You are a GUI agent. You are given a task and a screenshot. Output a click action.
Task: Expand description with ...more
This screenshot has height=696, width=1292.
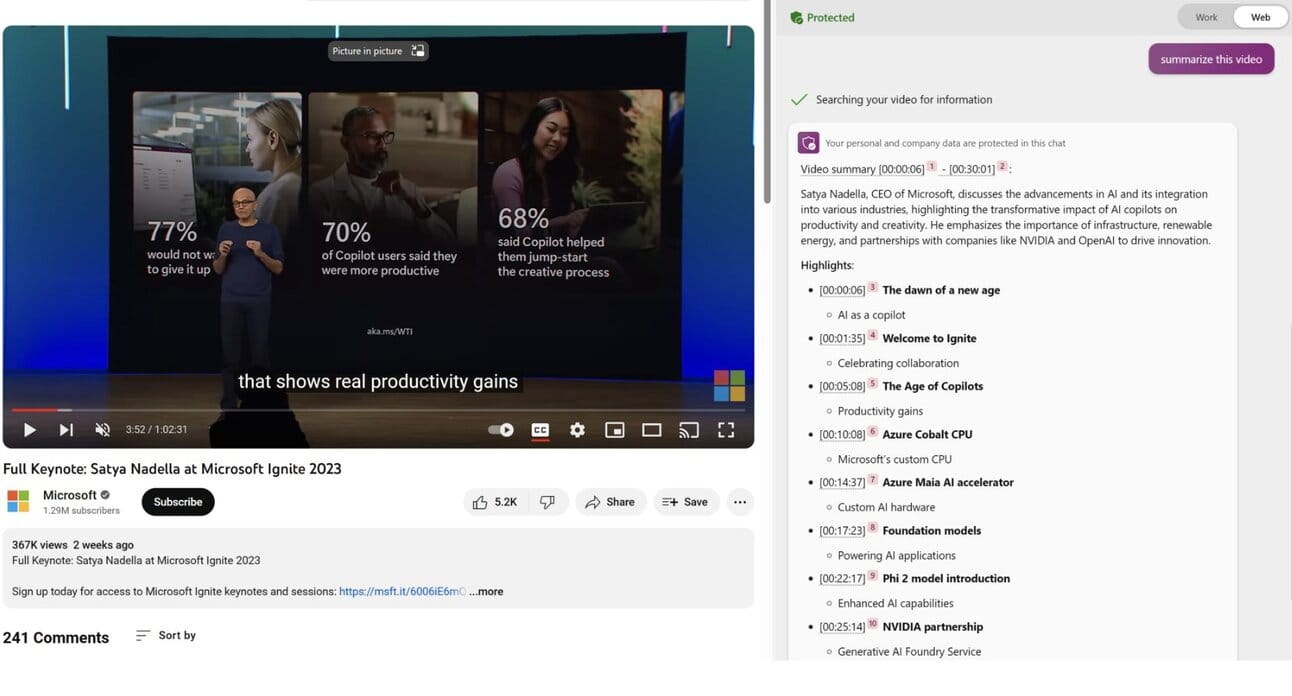click(487, 592)
